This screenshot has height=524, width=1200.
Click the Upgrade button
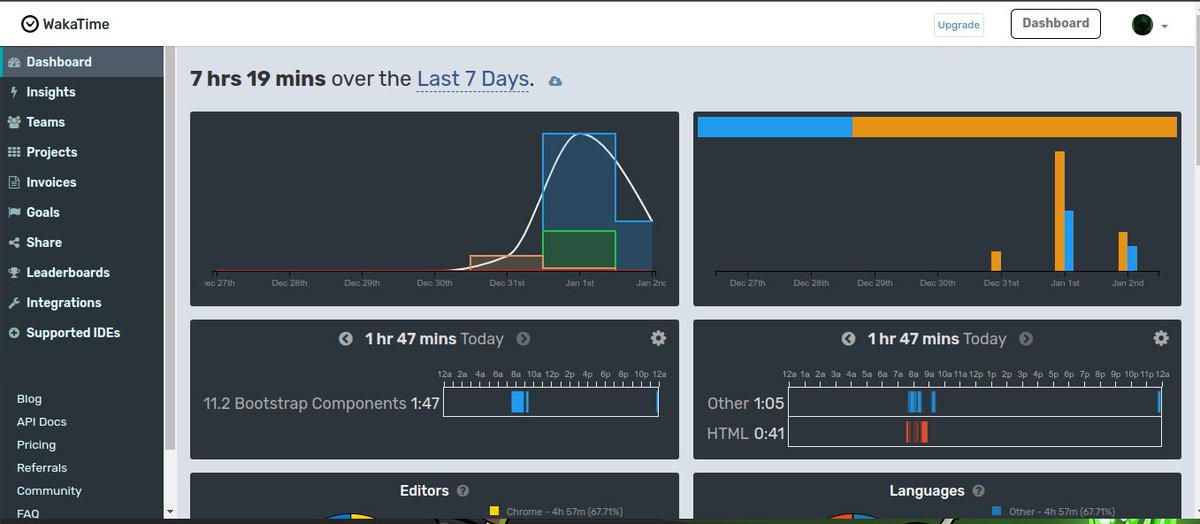958,24
